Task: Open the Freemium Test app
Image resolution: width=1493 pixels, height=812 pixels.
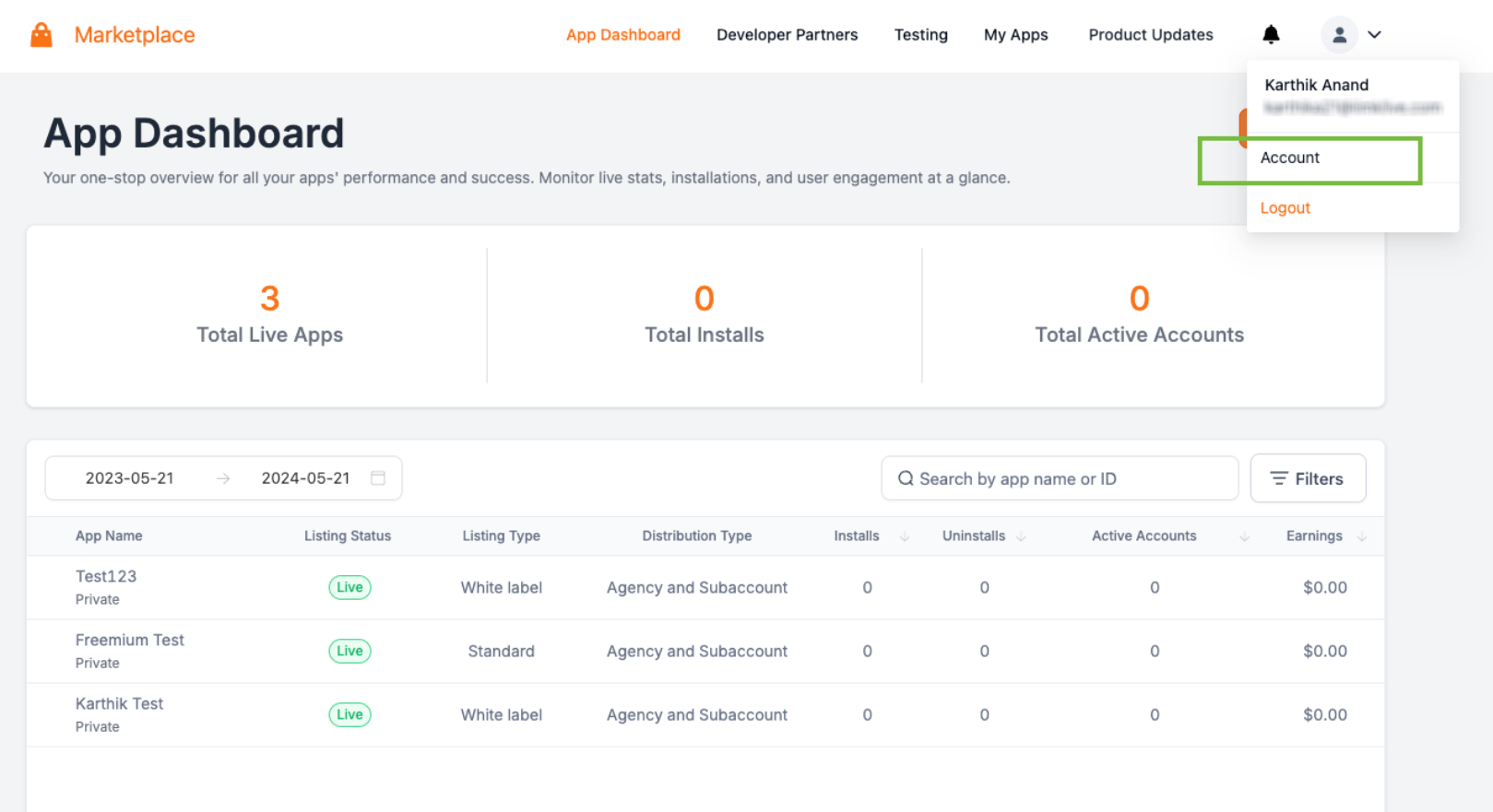Action: tap(130, 640)
